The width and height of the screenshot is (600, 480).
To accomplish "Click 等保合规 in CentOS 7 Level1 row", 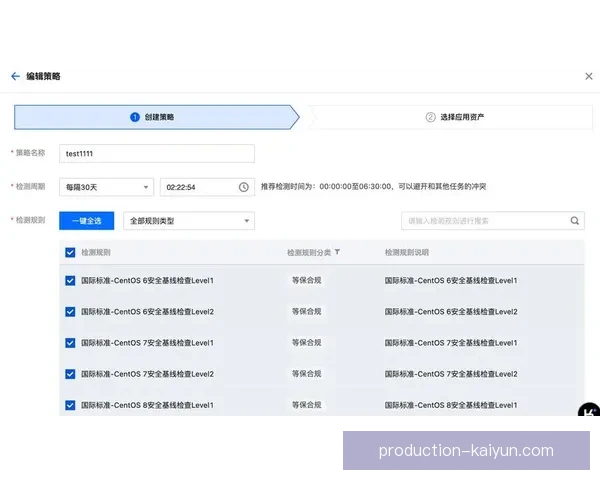I will coord(307,342).
